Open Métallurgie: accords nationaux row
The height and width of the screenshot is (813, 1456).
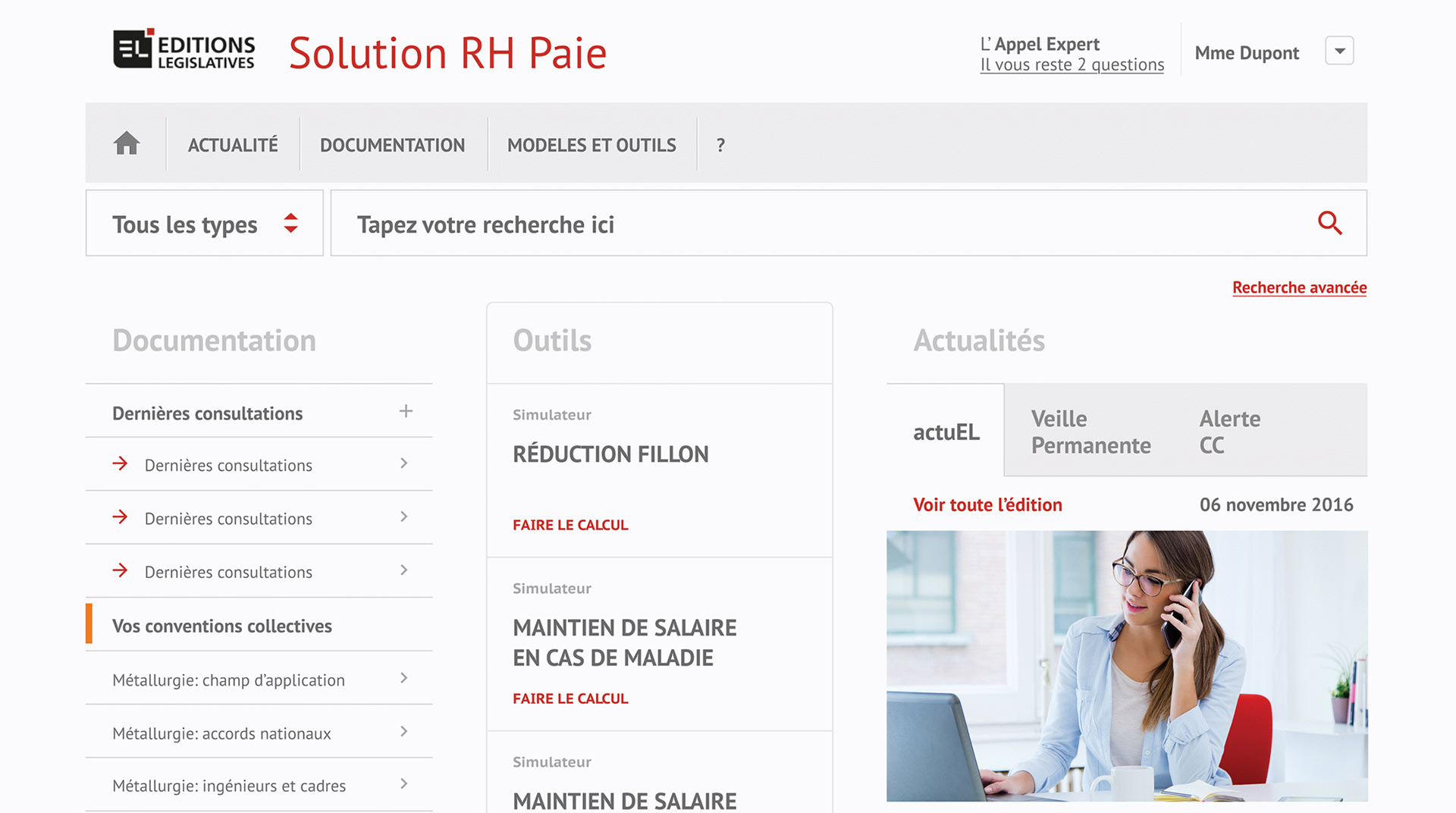259,732
